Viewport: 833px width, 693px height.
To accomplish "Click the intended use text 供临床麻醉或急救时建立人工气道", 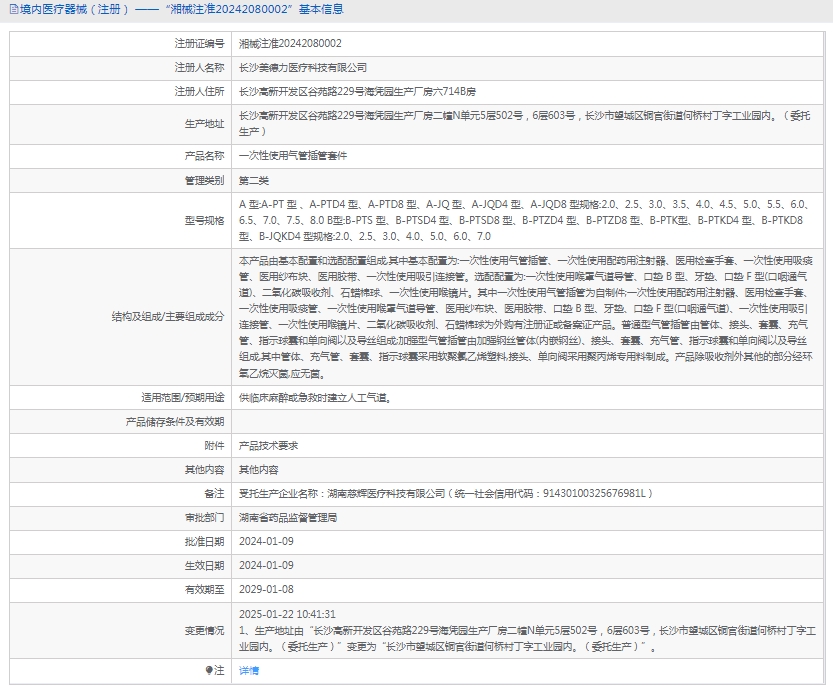I will pos(314,397).
